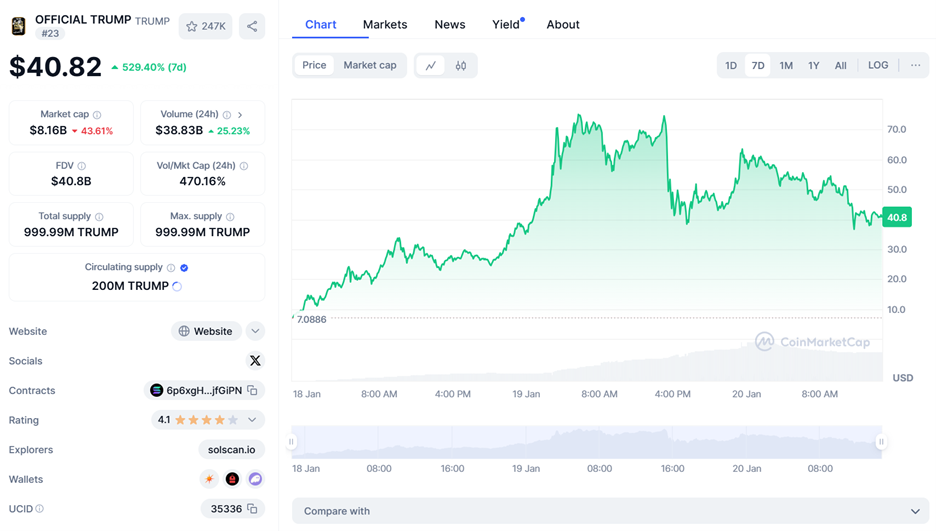Viewport: 936px width, 531px height.
Task: Click the OFFICIAL TRUMP coin logo
Action: coord(19,26)
